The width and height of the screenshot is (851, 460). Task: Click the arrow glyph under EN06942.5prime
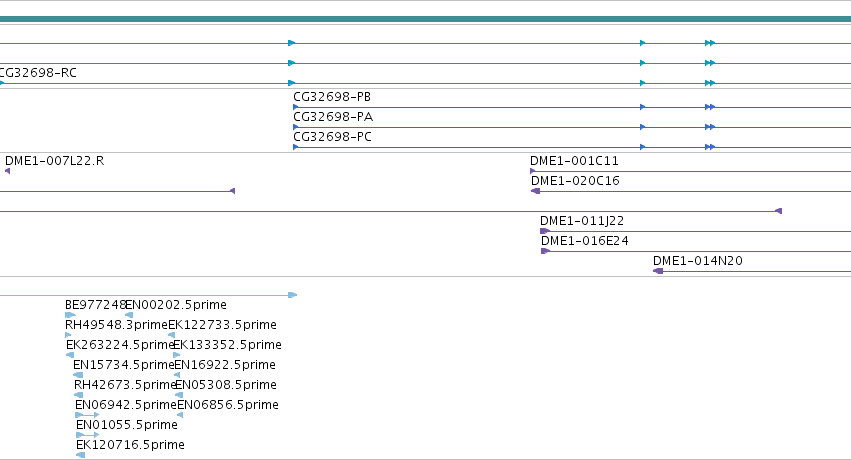tap(87, 415)
